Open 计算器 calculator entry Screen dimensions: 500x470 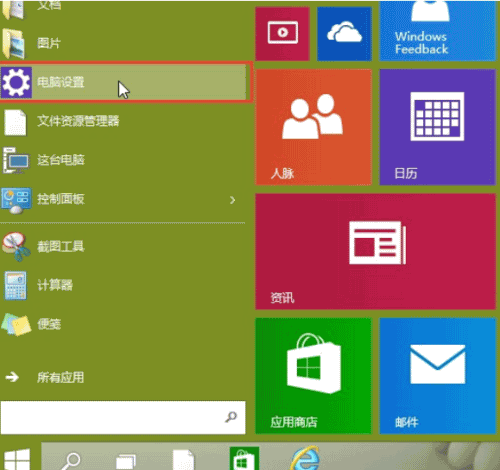(123, 285)
